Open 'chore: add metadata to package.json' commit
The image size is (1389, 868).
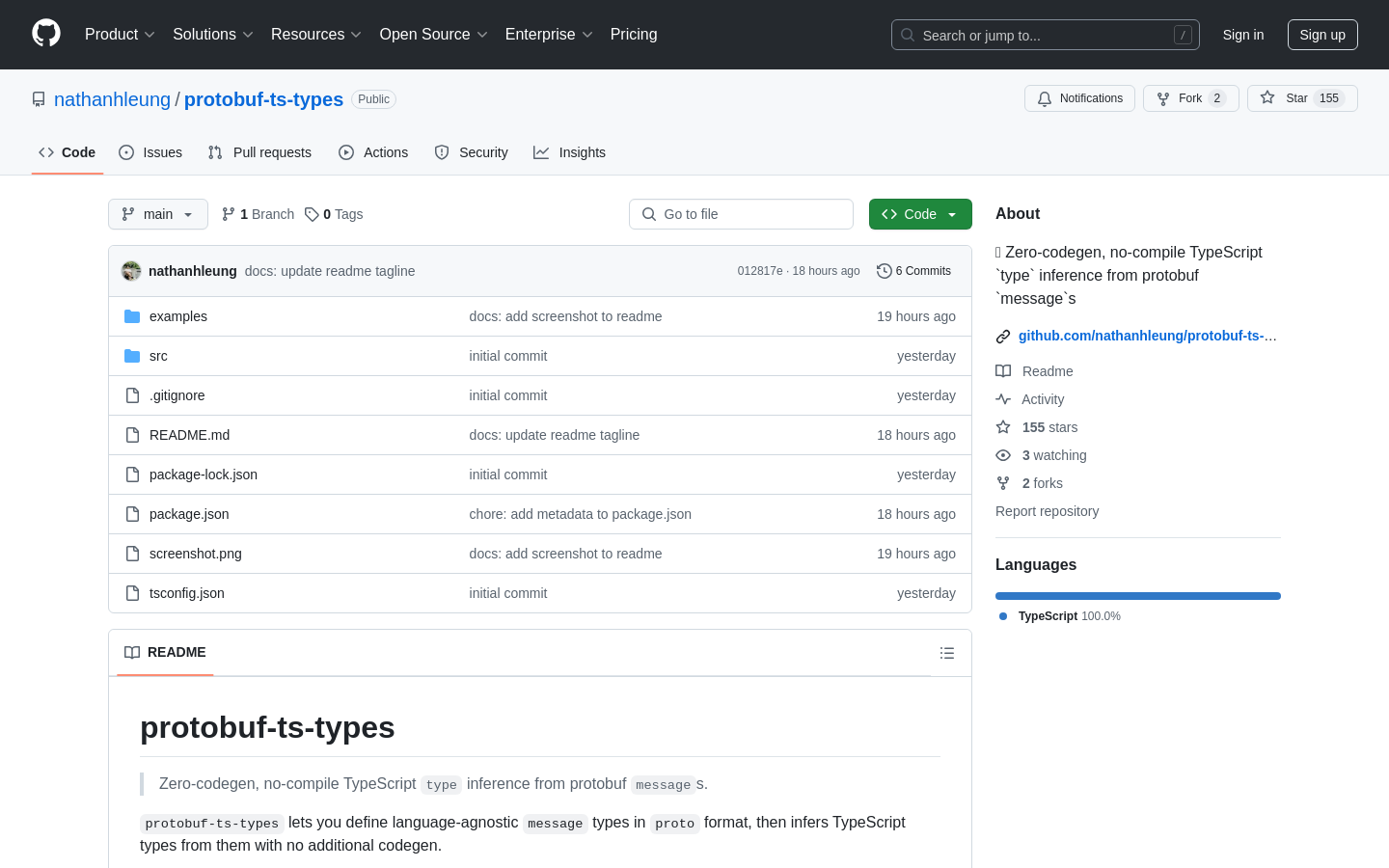pyautogui.click(x=581, y=514)
